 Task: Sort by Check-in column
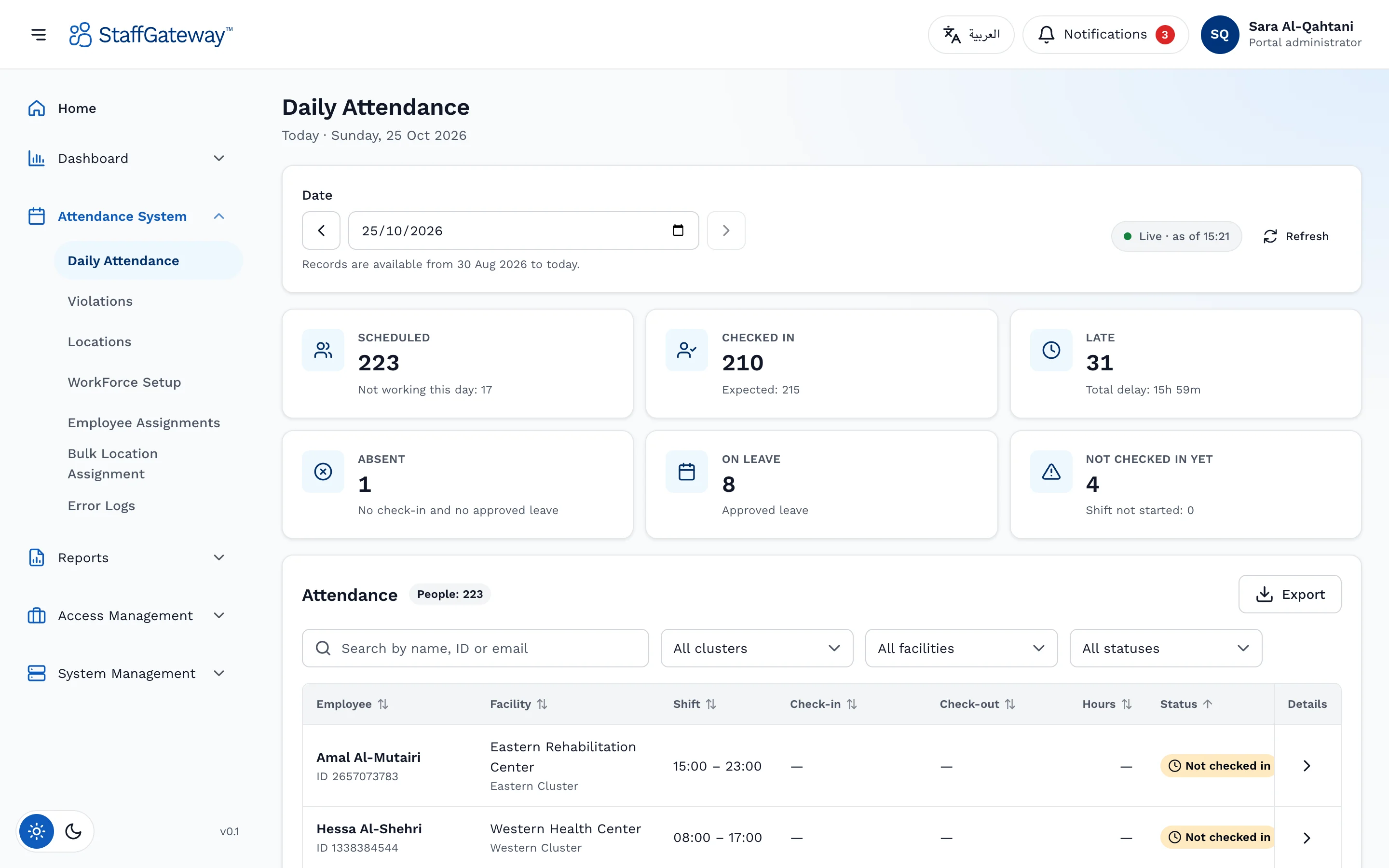point(823,704)
